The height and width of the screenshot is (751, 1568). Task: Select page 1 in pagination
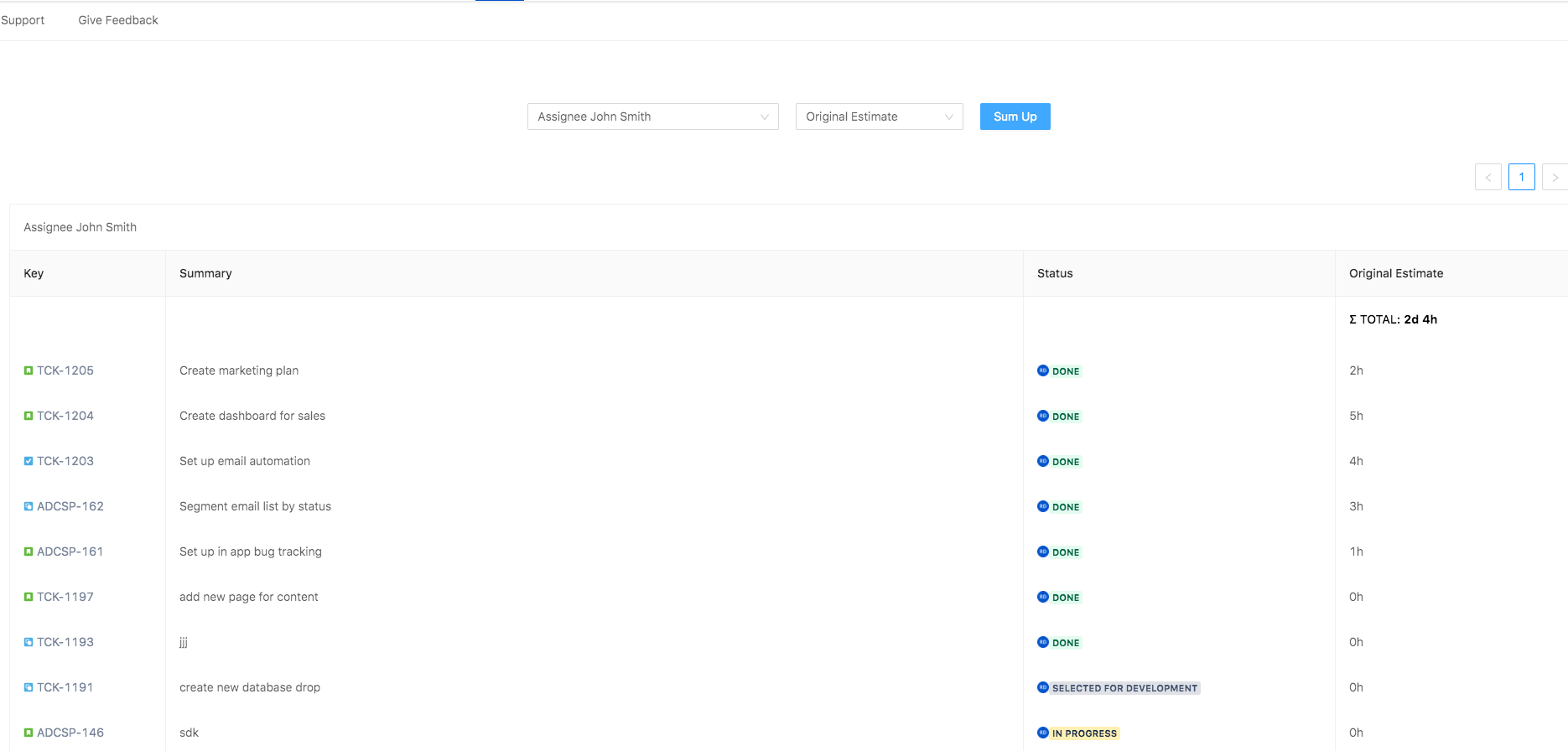coord(1522,177)
